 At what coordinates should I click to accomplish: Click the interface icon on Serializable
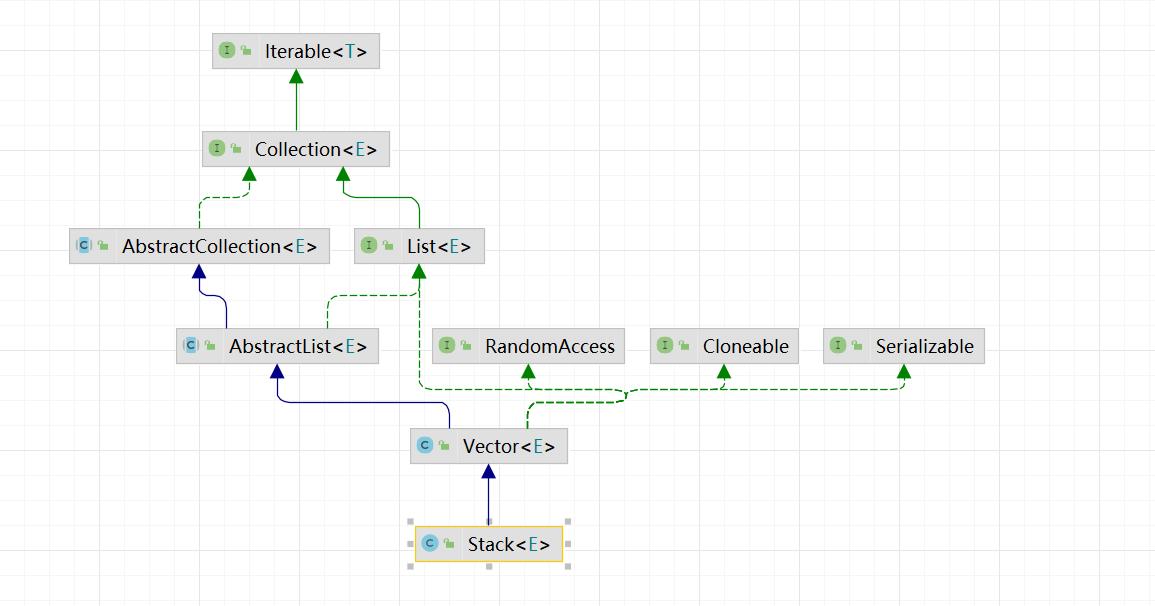point(838,345)
